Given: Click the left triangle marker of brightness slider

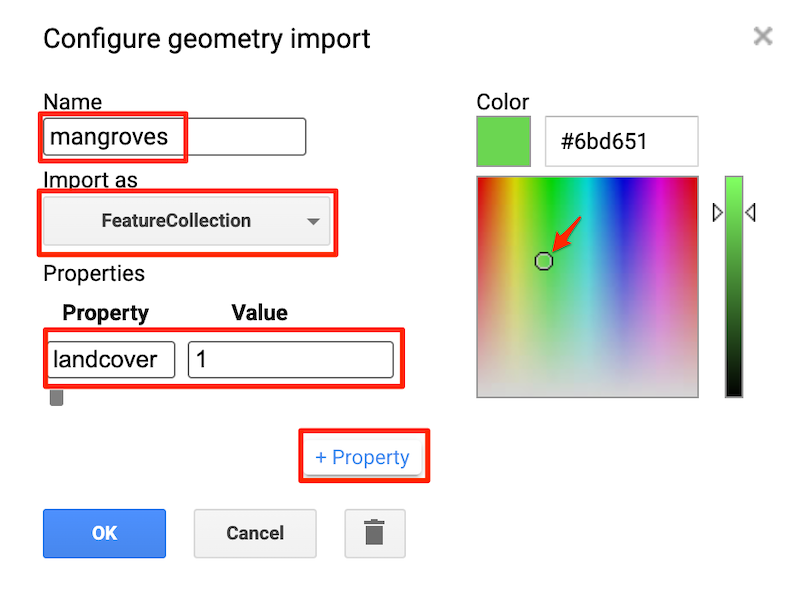Looking at the screenshot, I should pyautogui.click(x=716, y=213).
